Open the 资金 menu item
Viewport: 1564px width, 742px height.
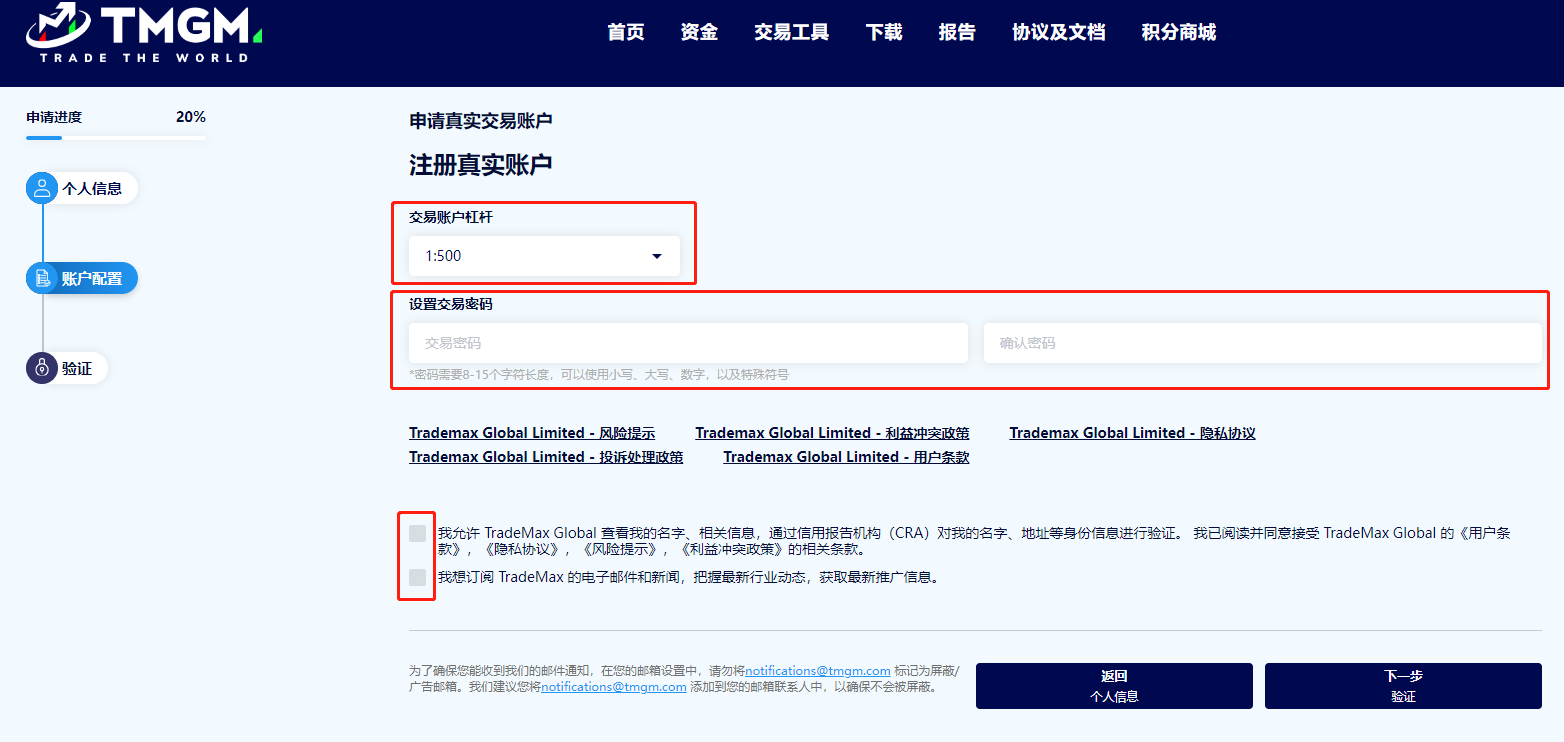pos(699,32)
